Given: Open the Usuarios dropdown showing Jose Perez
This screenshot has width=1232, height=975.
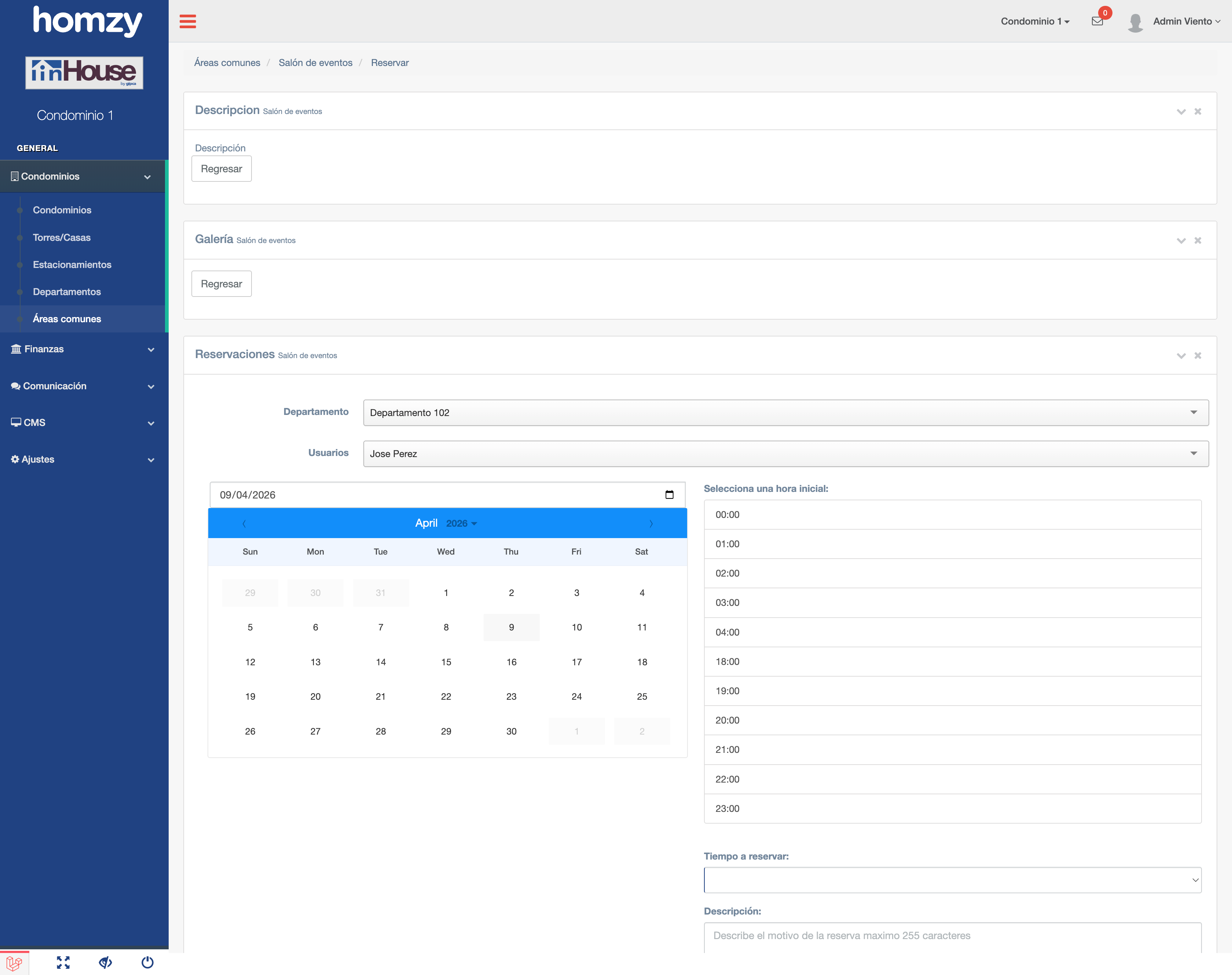Looking at the screenshot, I should point(785,454).
